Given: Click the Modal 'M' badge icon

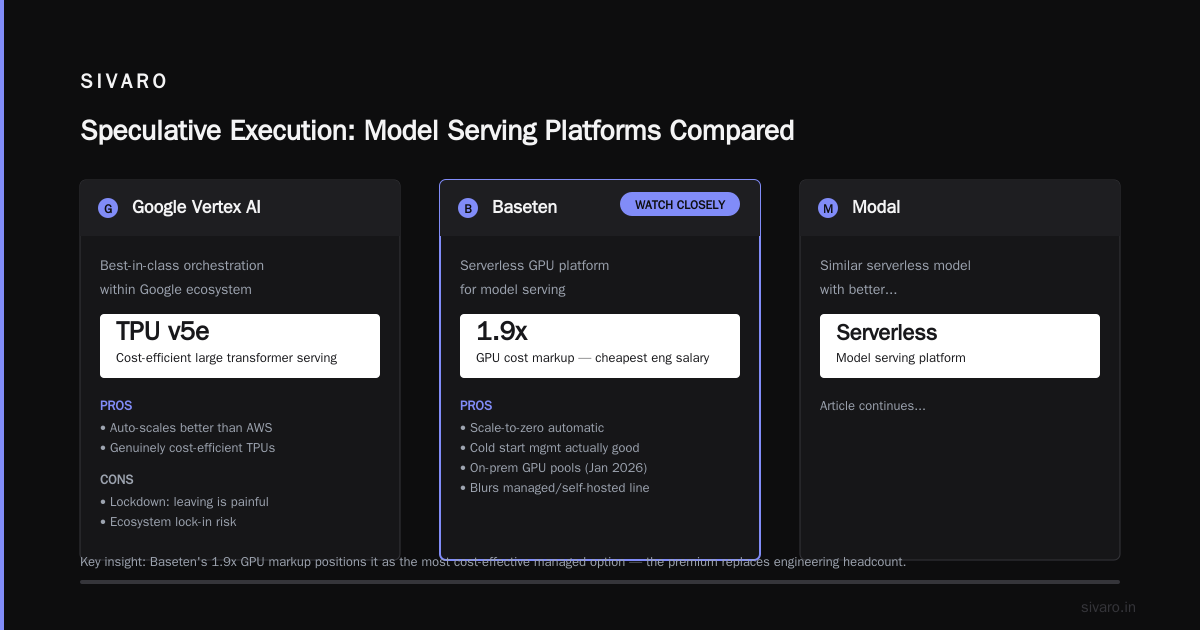Looking at the screenshot, I should coord(828,208).
